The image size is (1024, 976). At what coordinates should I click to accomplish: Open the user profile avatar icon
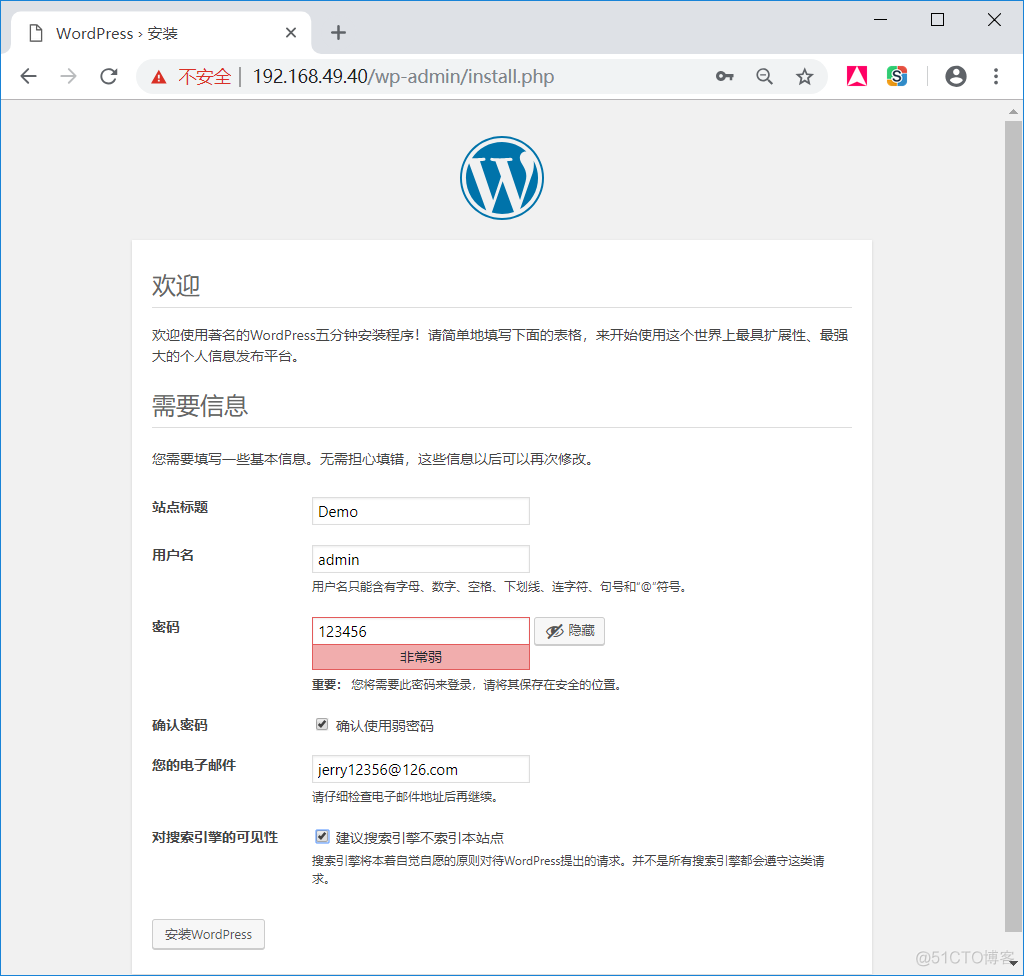click(955, 76)
